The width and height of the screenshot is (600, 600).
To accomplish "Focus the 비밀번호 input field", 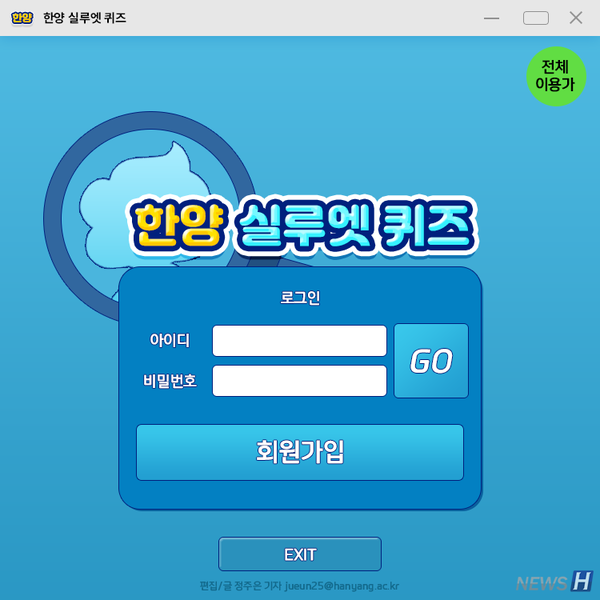I will pyautogui.click(x=300, y=381).
